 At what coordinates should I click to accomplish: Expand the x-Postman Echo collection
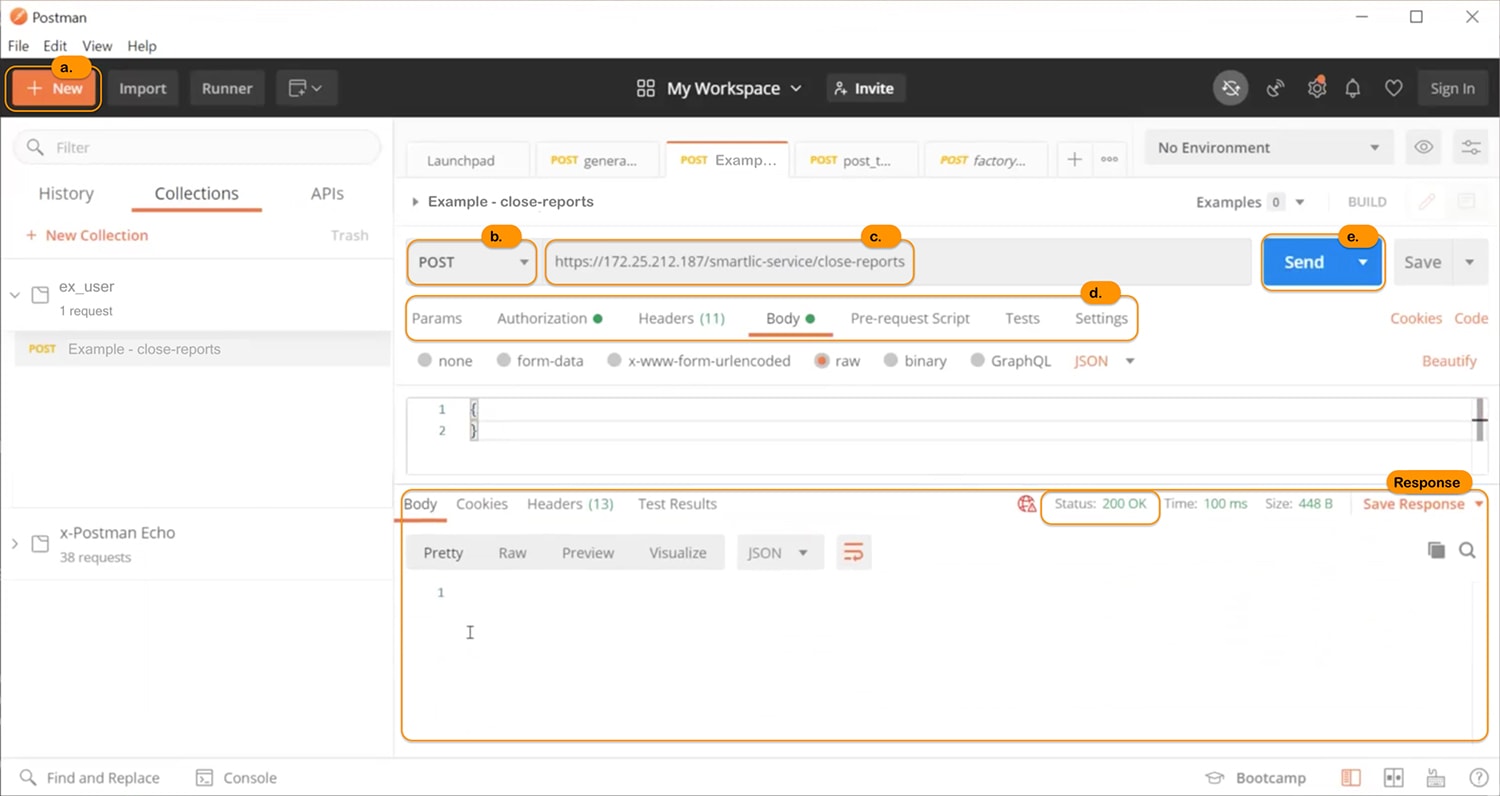(15, 543)
